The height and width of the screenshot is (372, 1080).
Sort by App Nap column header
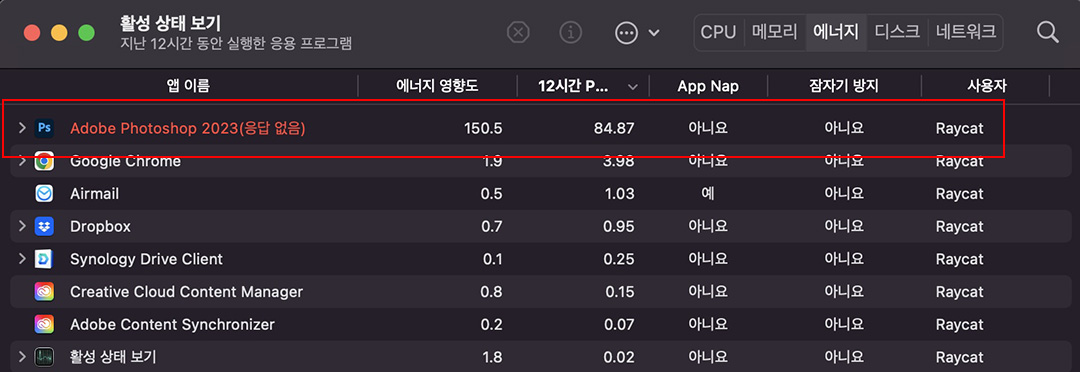click(x=708, y=86)
